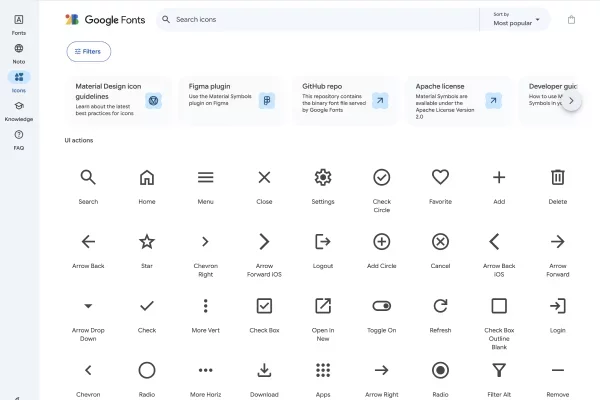Select the Toggle On icon
The height and width of the screenshot is (400, 600).
click(x=381, y=306)
